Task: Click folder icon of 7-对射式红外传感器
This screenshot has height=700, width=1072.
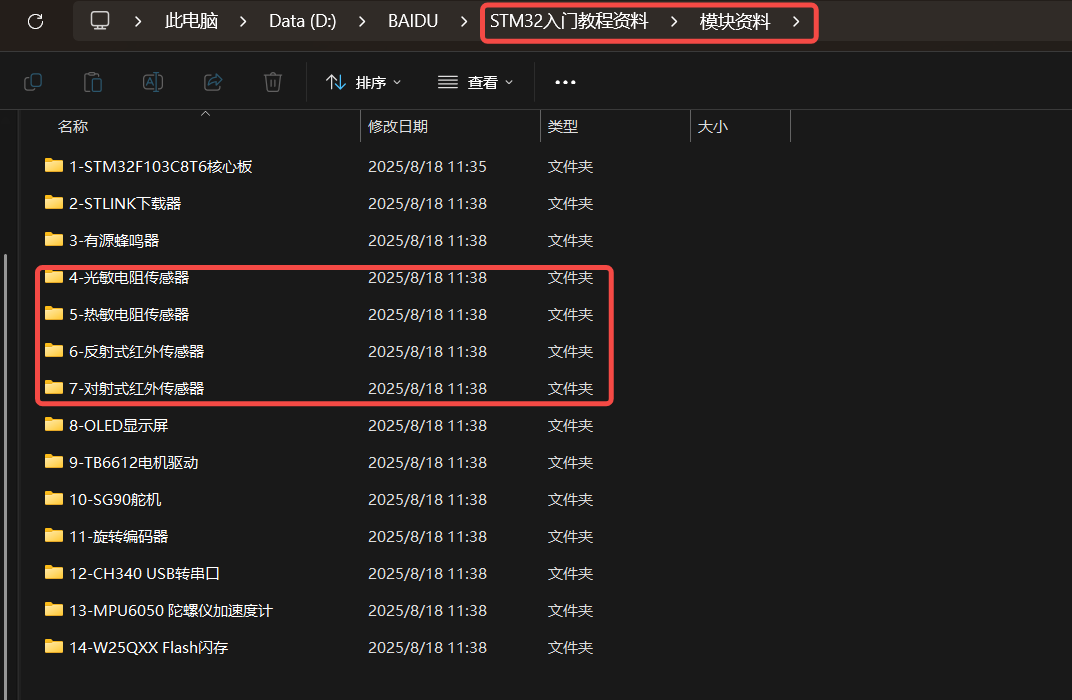Action: pos(54,387)
